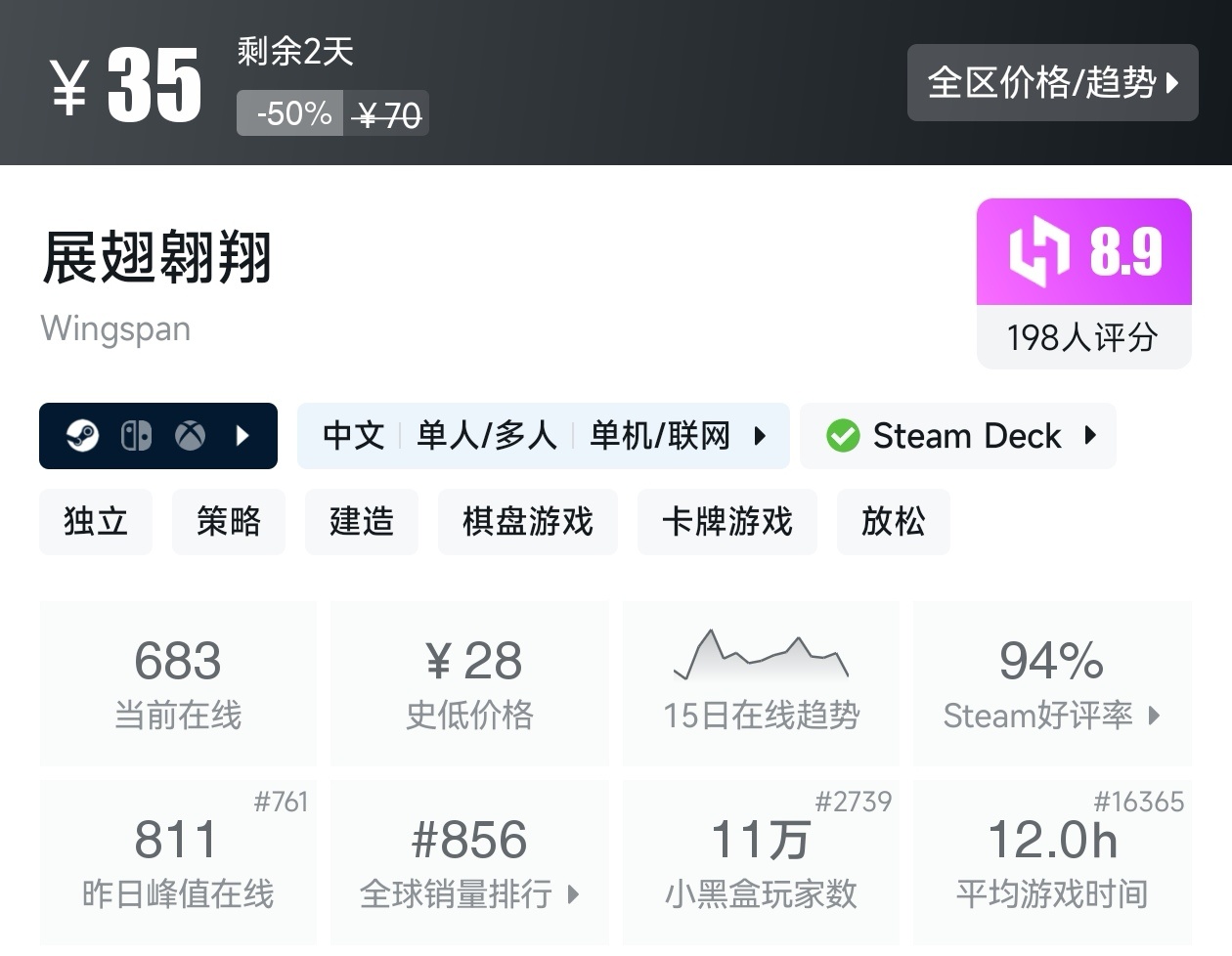Select the Nintendo Switch platform icon
The width and height of the screenshot is (1232, 956).
coord(137,434)
